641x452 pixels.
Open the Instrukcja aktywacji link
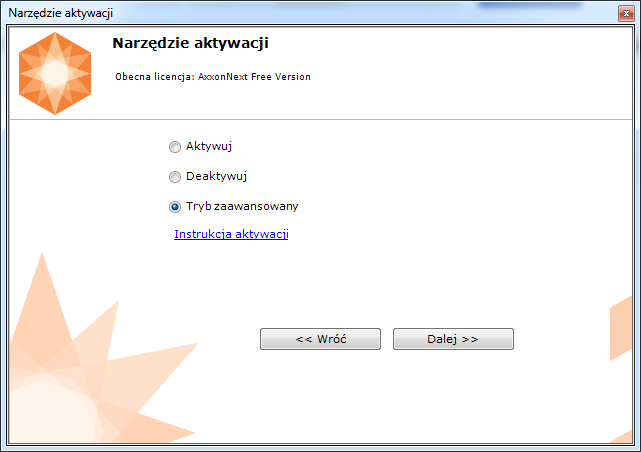point(231,234)
